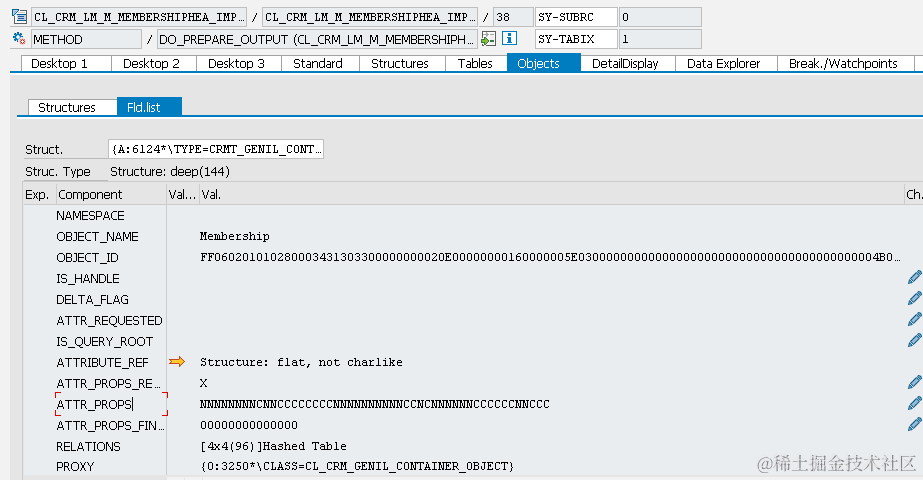Image resolution: width=923 pixels, height=480 pixels.
Task: Click the line number field 38
Action: pos(513,17)
